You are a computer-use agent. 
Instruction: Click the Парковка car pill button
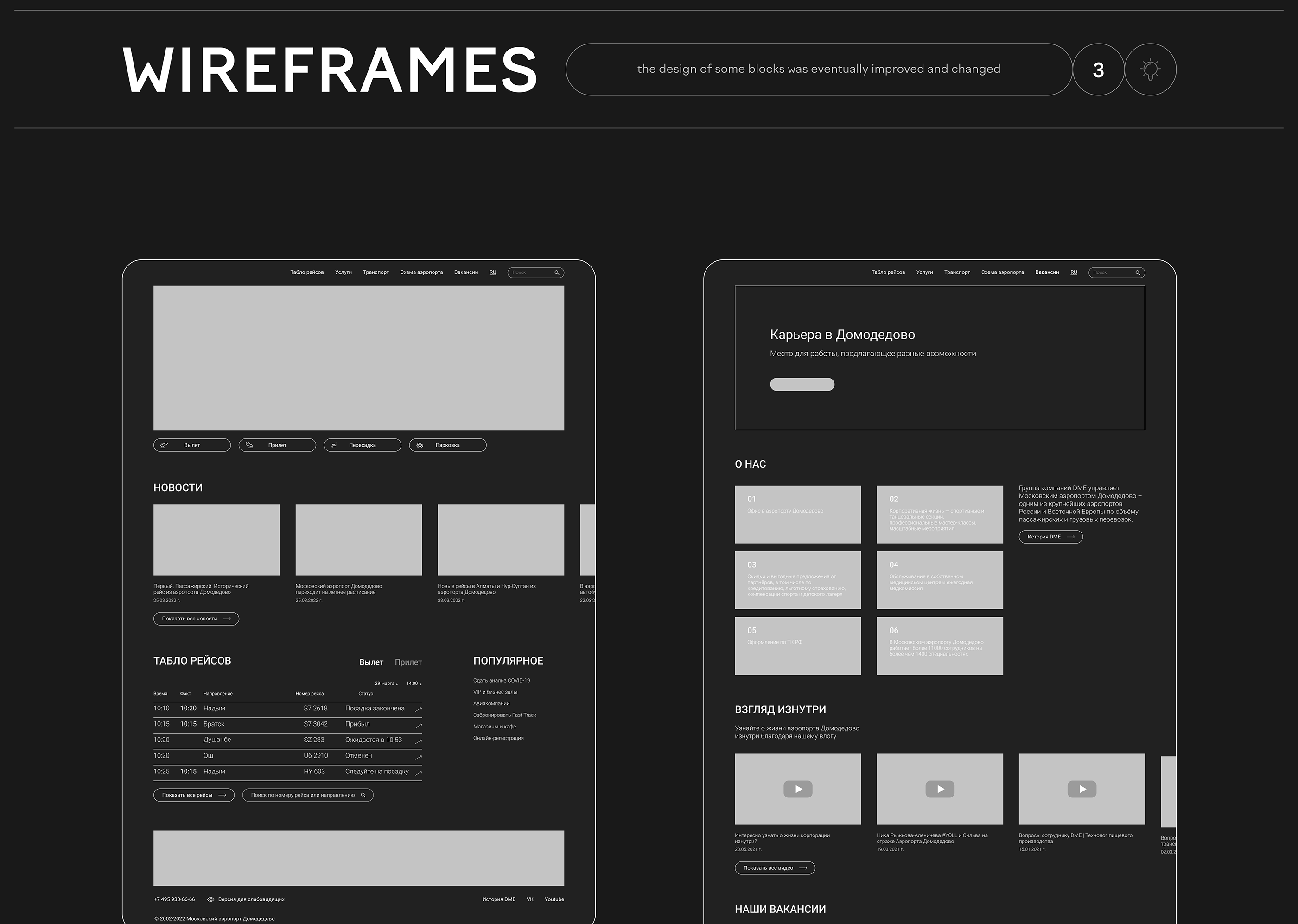tap(447, 445)
